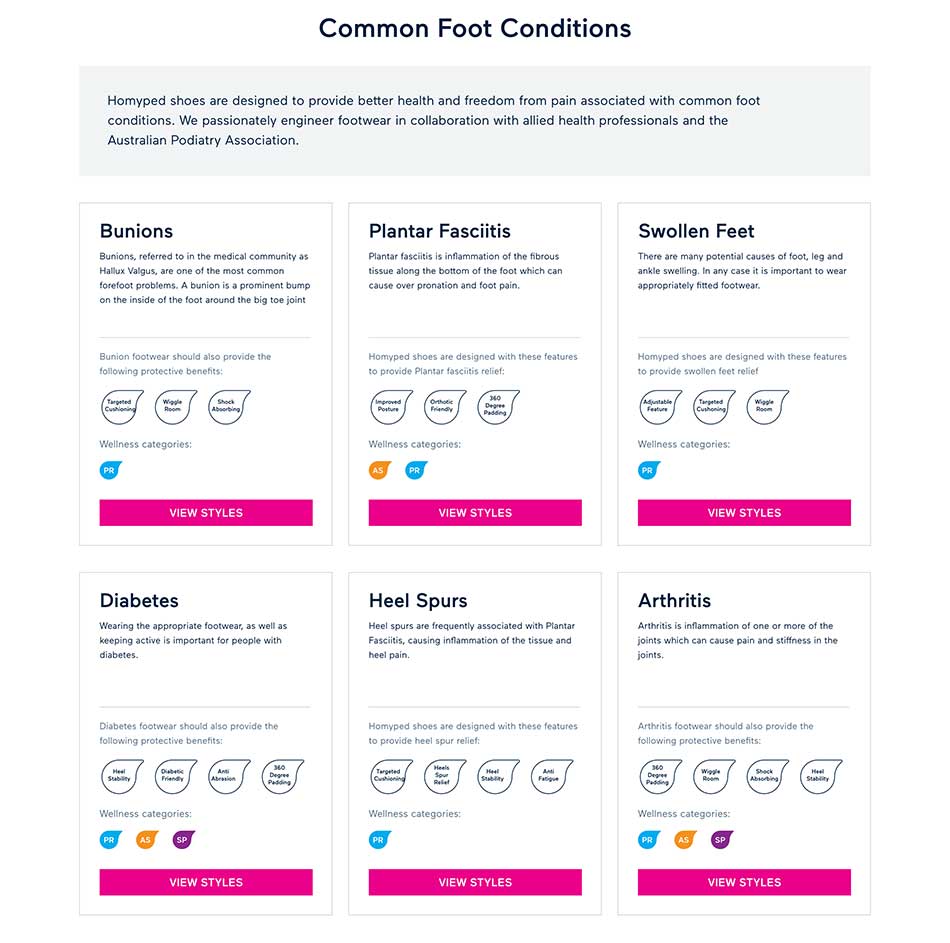Select the purple SP badge in Diabetes card

pyautogui.click(x=184, y=840)
